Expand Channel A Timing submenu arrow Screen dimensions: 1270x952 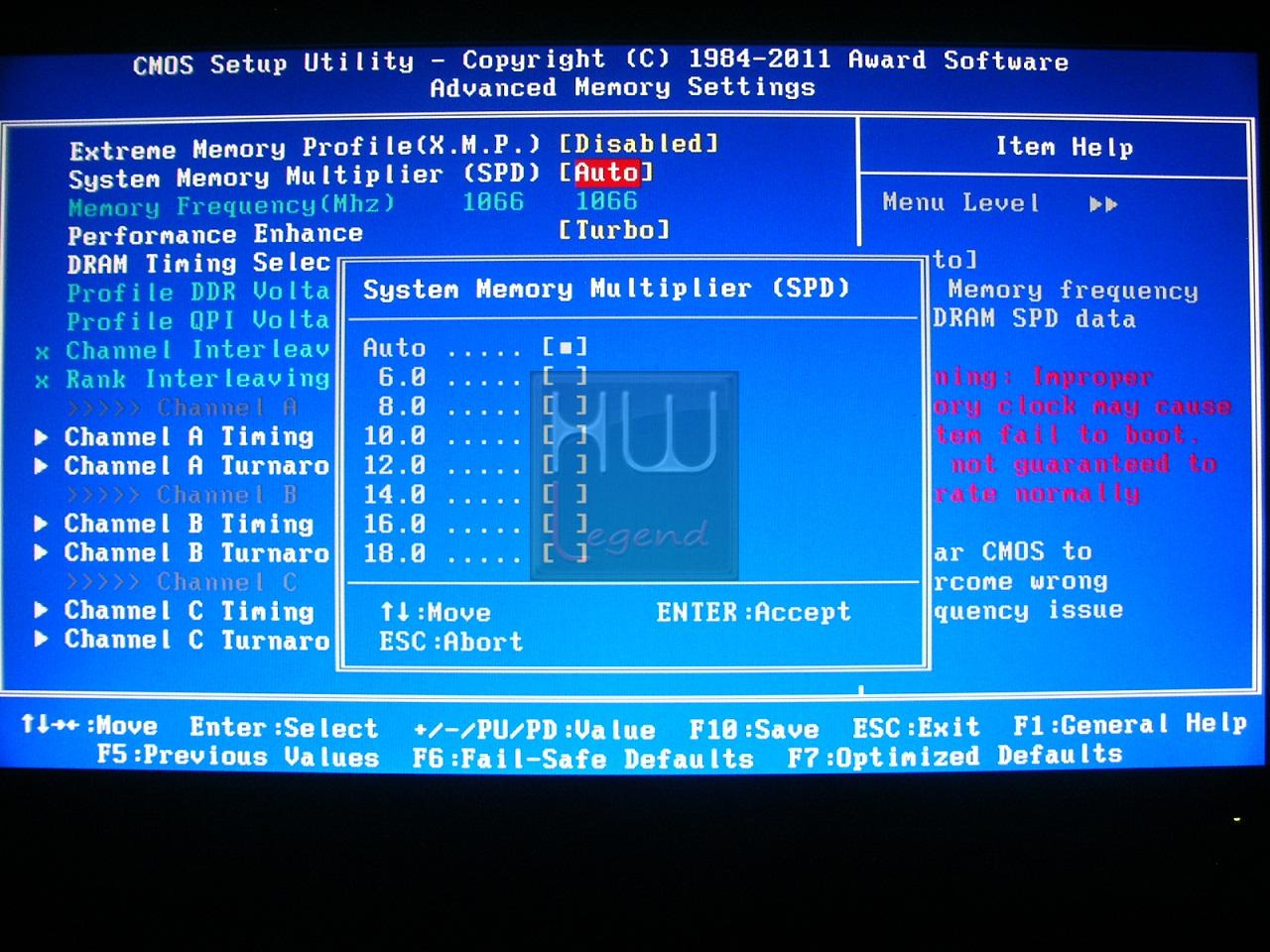(x=42, y=437)
